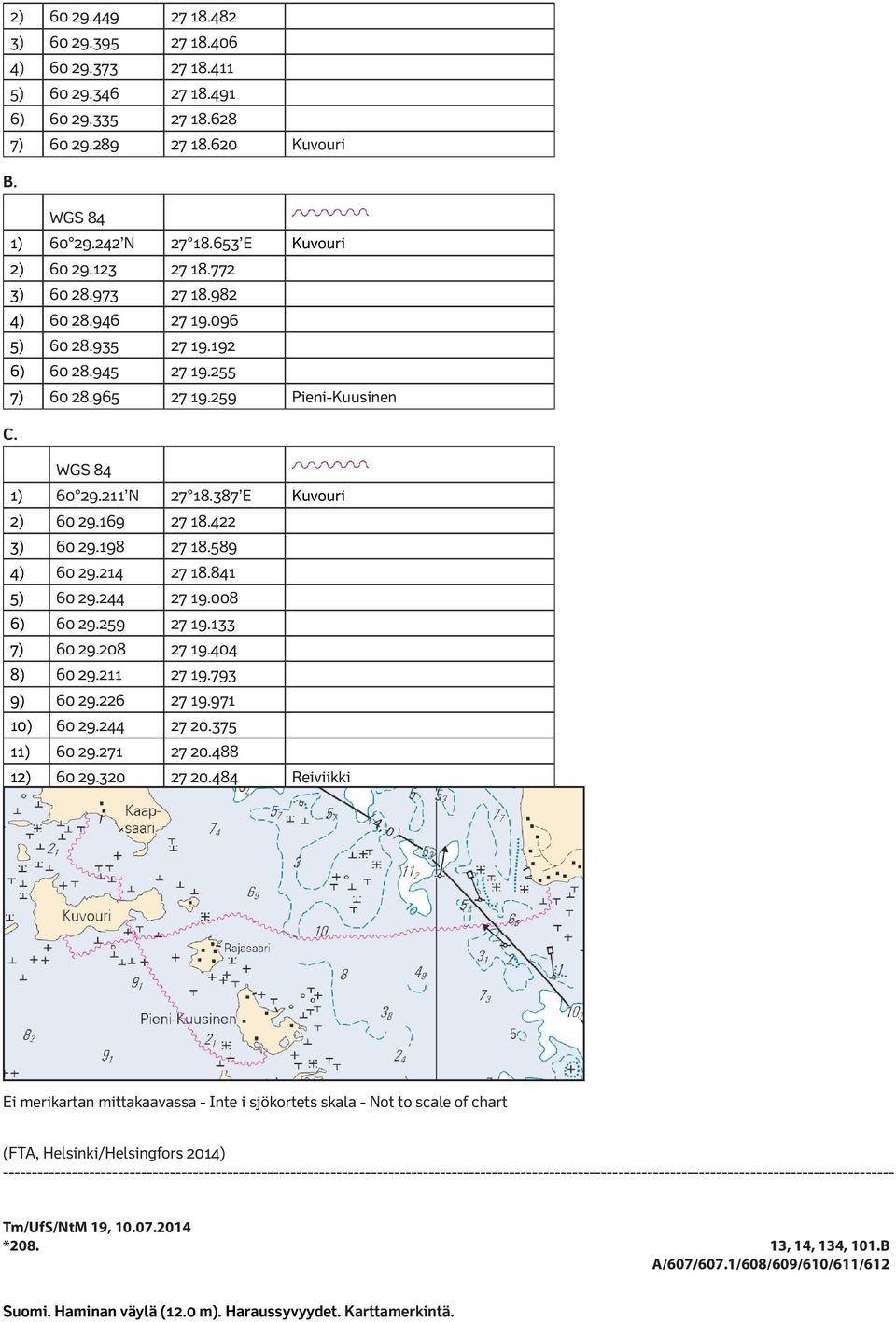Select the longitude "27 18.772"
The height and width of the screenshot is (1322, 896).
point(203,269)
